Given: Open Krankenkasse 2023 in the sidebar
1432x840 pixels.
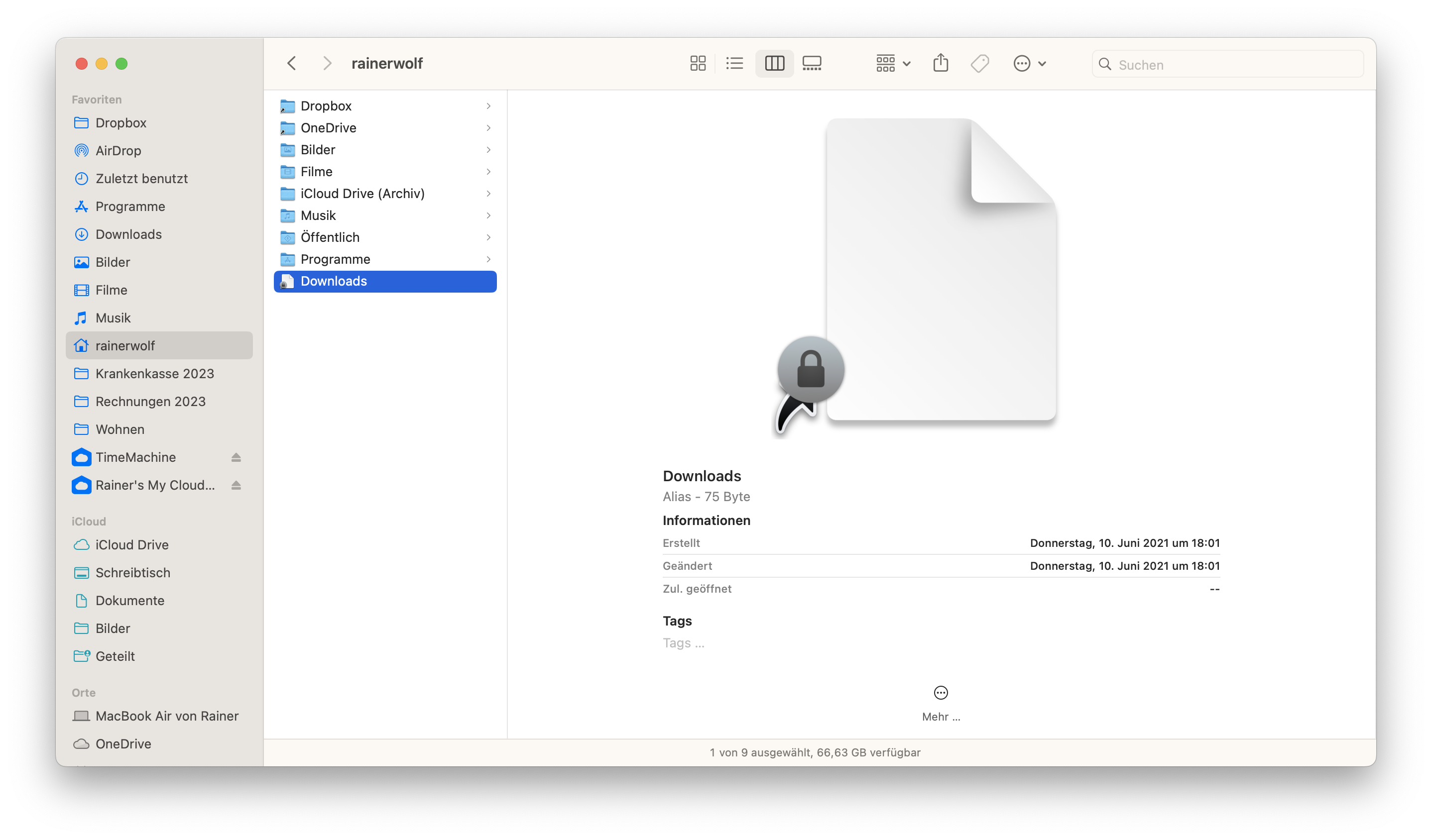Looking at the screenshot, I should pos(154,374).
